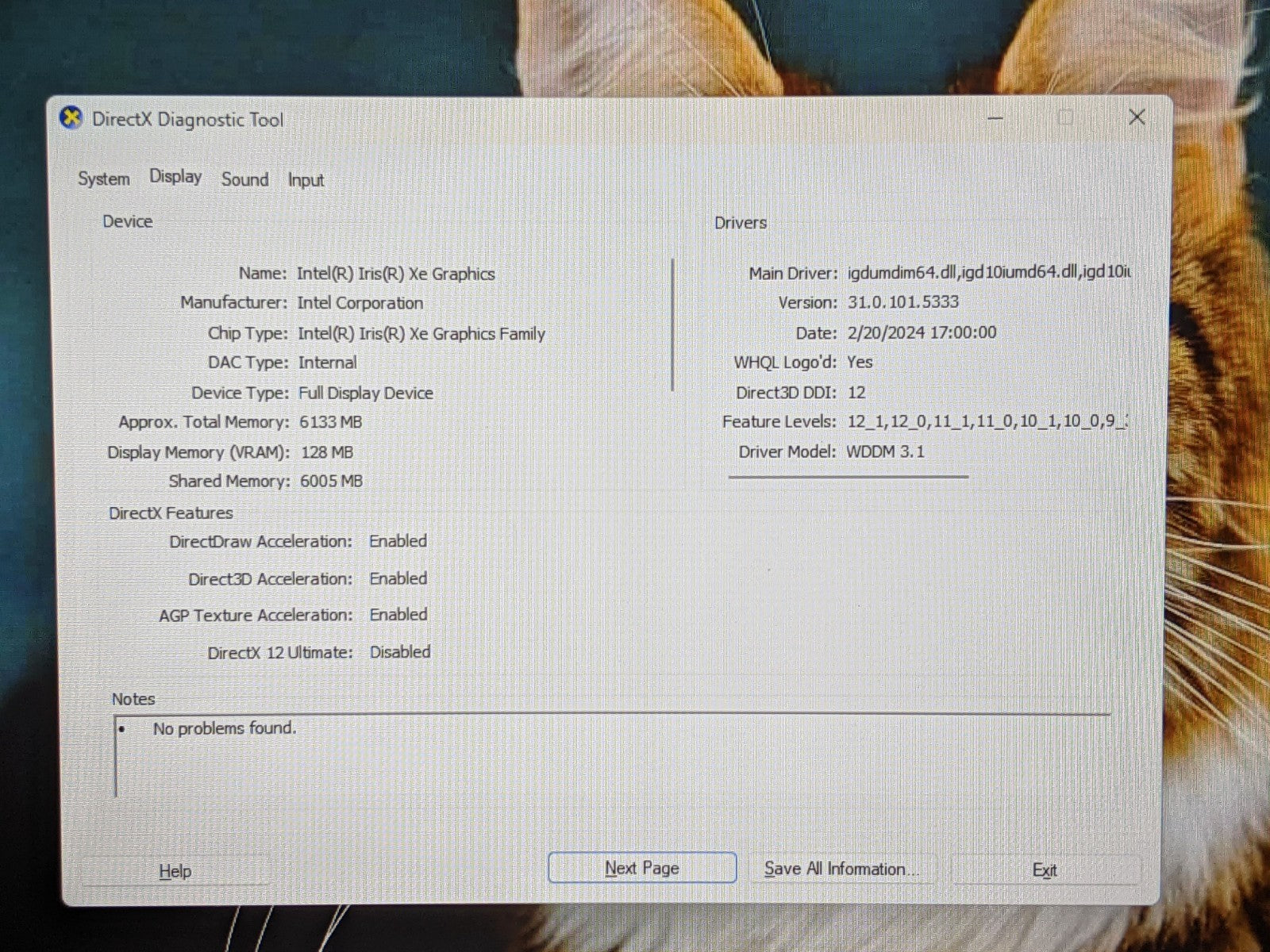Click the Main Driver file list value
This screenshot has height=952, width=1270.
coord(988,272)
